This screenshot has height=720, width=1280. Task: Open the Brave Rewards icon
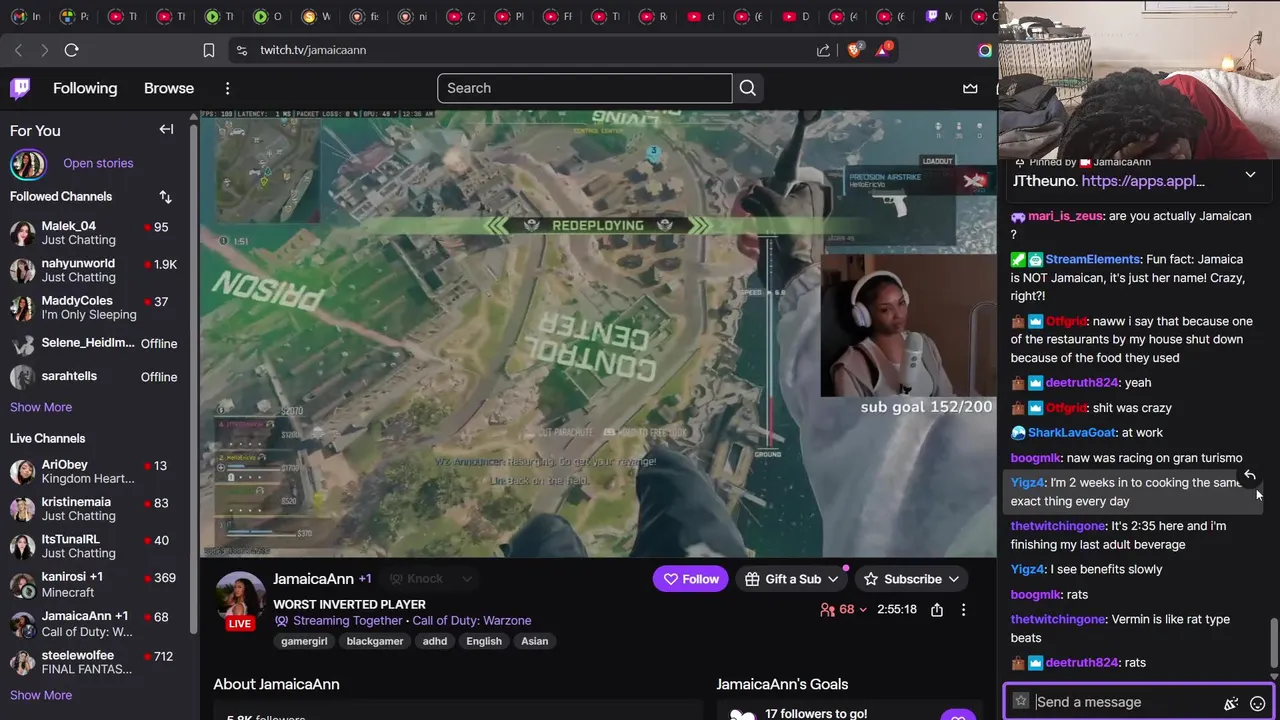click(884, 49)
